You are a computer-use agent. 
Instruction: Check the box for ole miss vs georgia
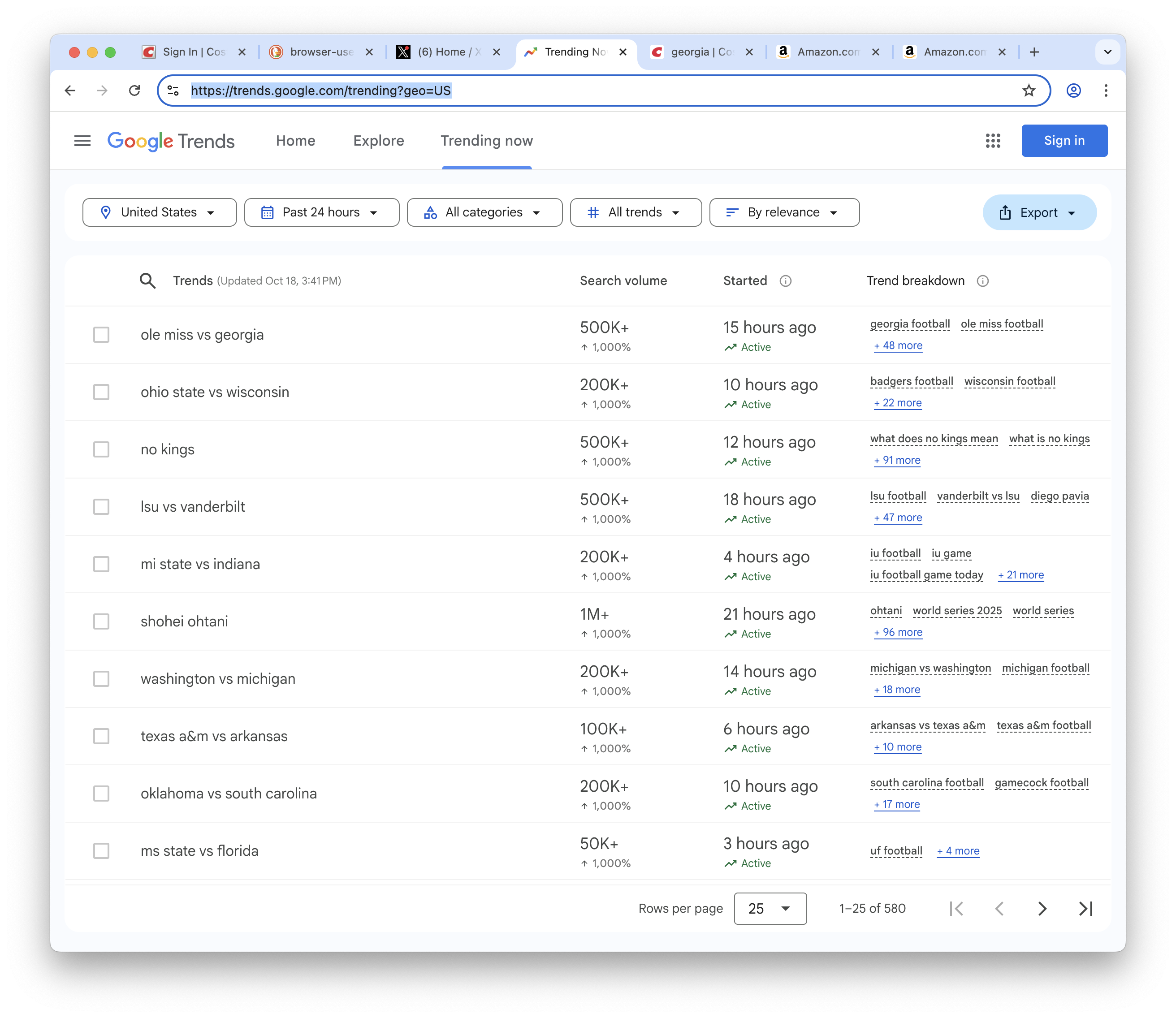tap(101, 335)
